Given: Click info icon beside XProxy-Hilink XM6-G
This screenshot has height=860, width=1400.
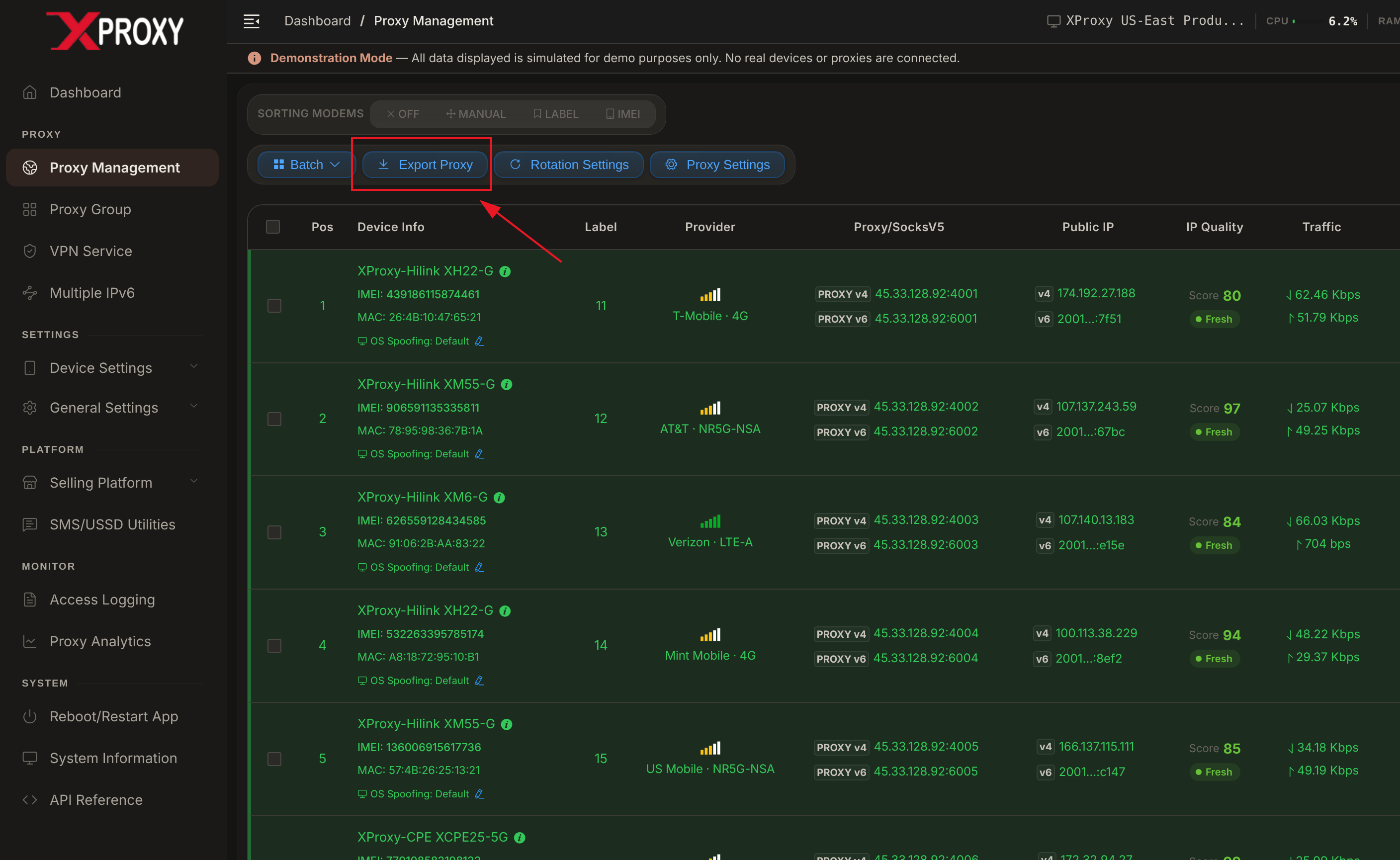Looking at the screenshot, I should tap(499, 498).
